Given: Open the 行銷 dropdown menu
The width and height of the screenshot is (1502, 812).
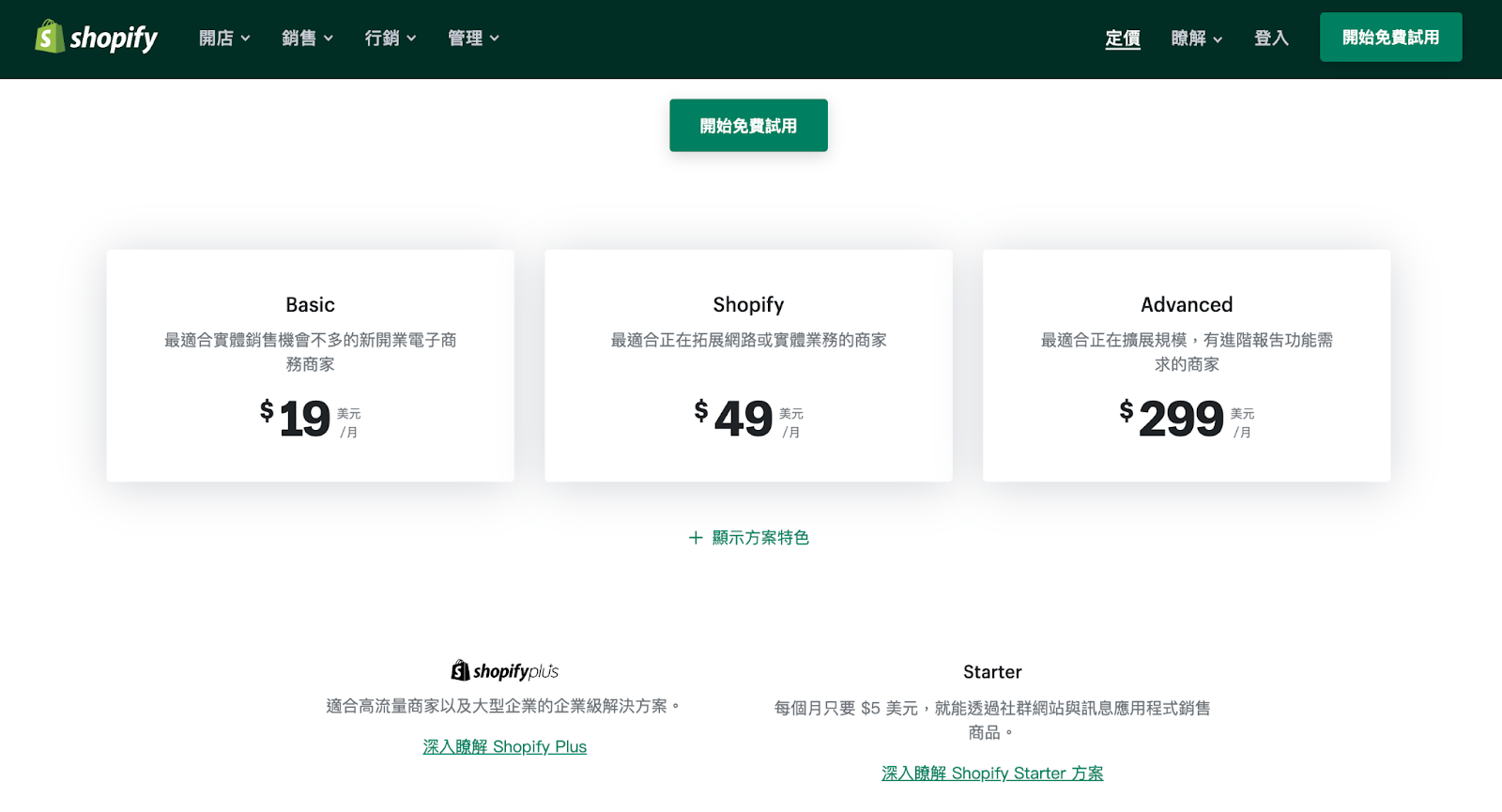Looking at the screenshot, I should click(x=390, y=38).
